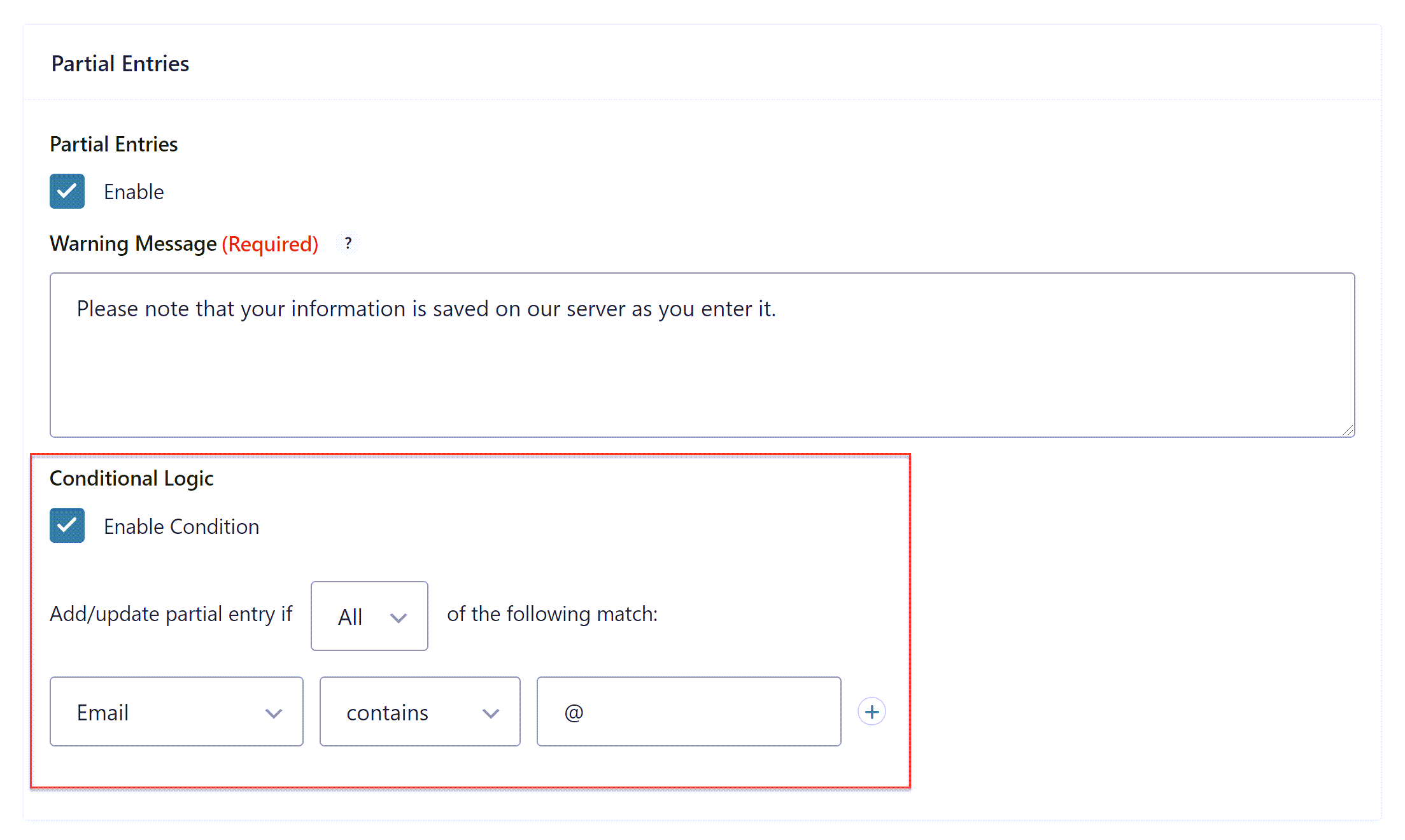Click the condition value field containing @
1405x840 pixels.
click(688, 712)
